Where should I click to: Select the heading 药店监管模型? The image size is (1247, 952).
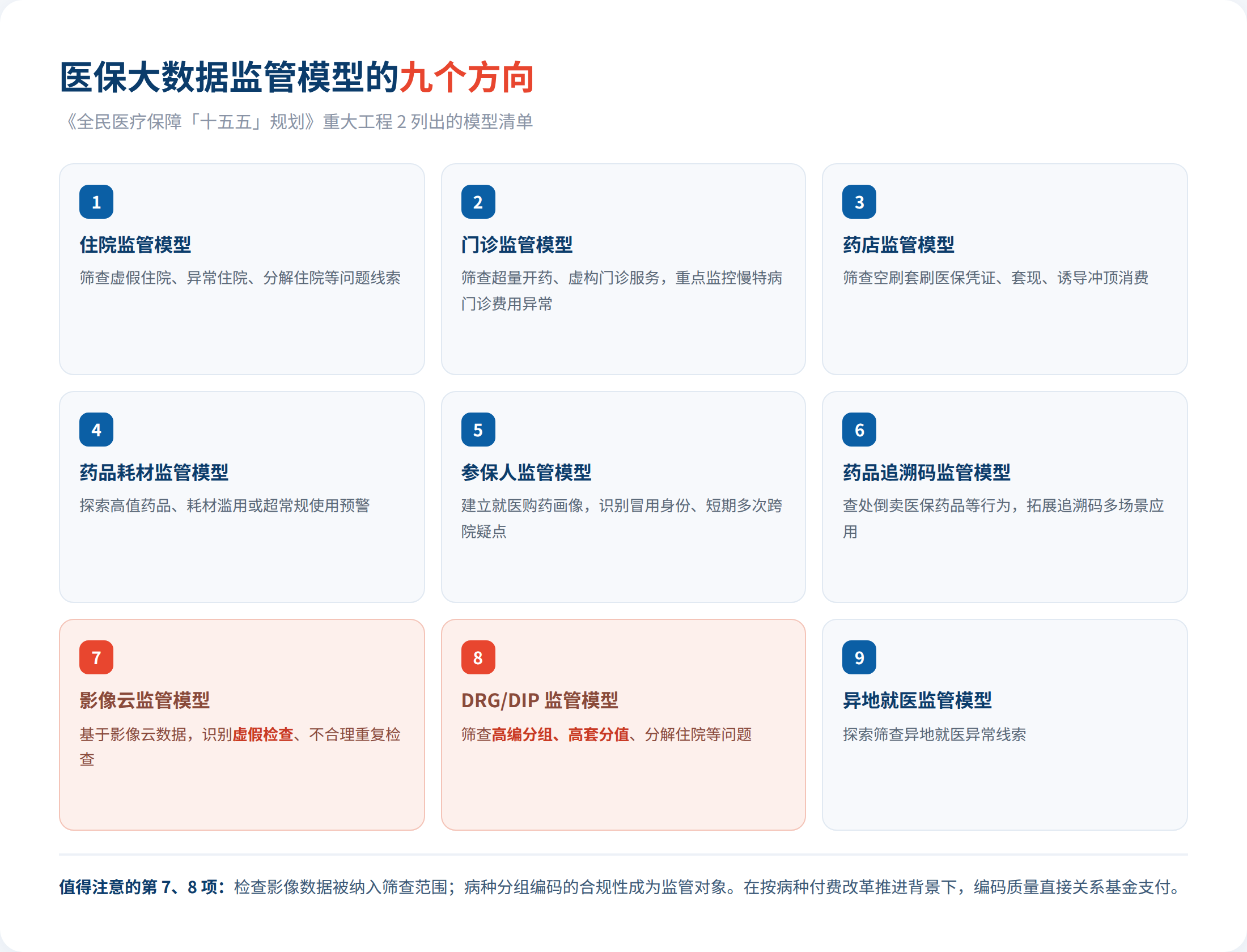(x=898, y=245)
